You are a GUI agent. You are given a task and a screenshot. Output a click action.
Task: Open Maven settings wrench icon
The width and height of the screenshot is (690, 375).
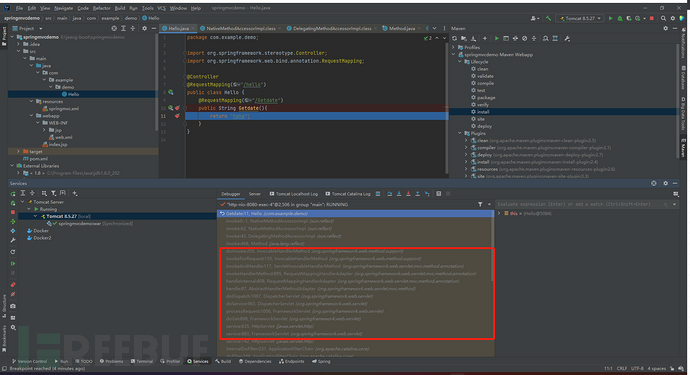(x=567, y=39)
